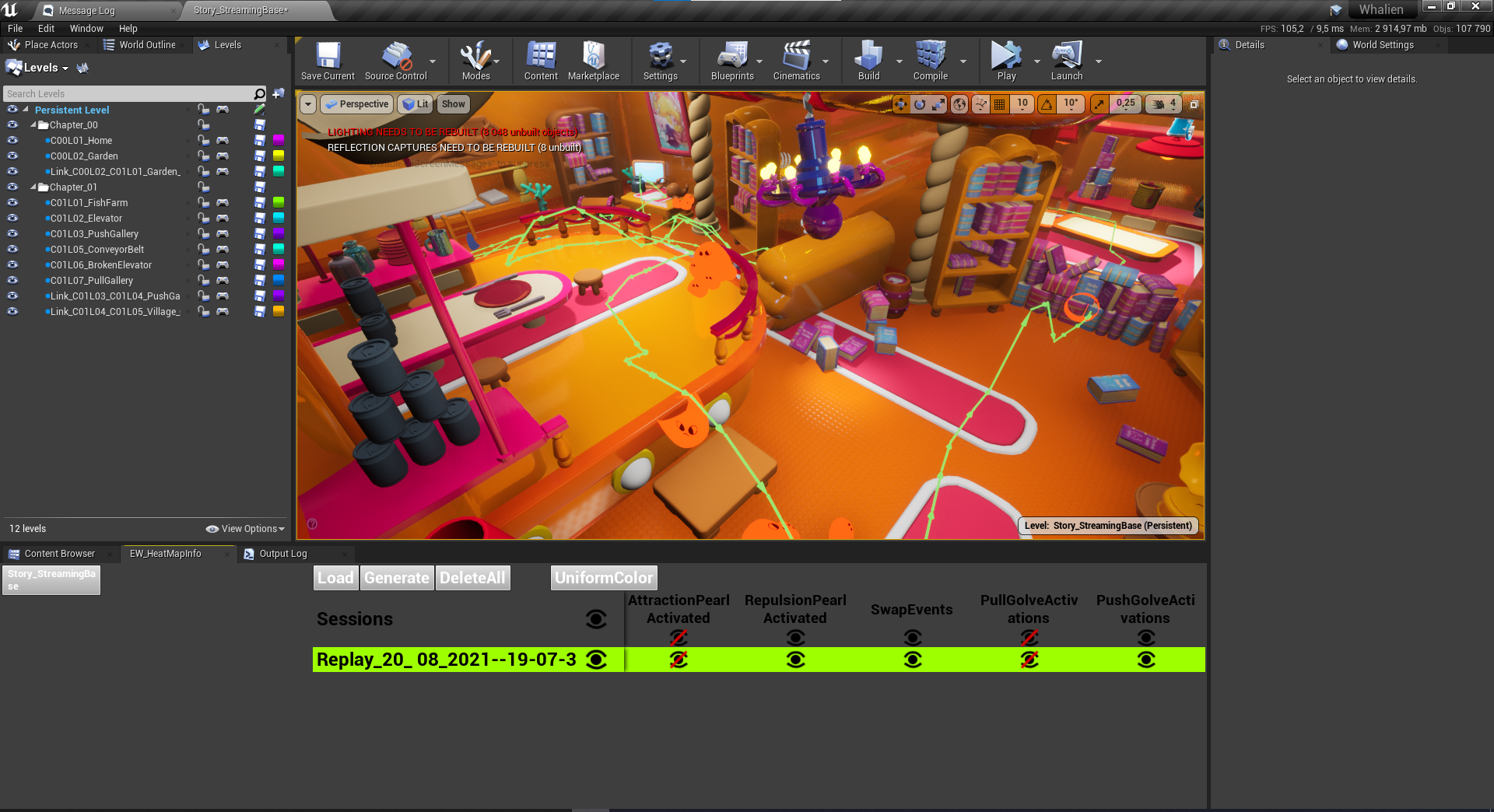Click the UniformColor button
This screenshot has width=1494, height=812.
(604, 578)
